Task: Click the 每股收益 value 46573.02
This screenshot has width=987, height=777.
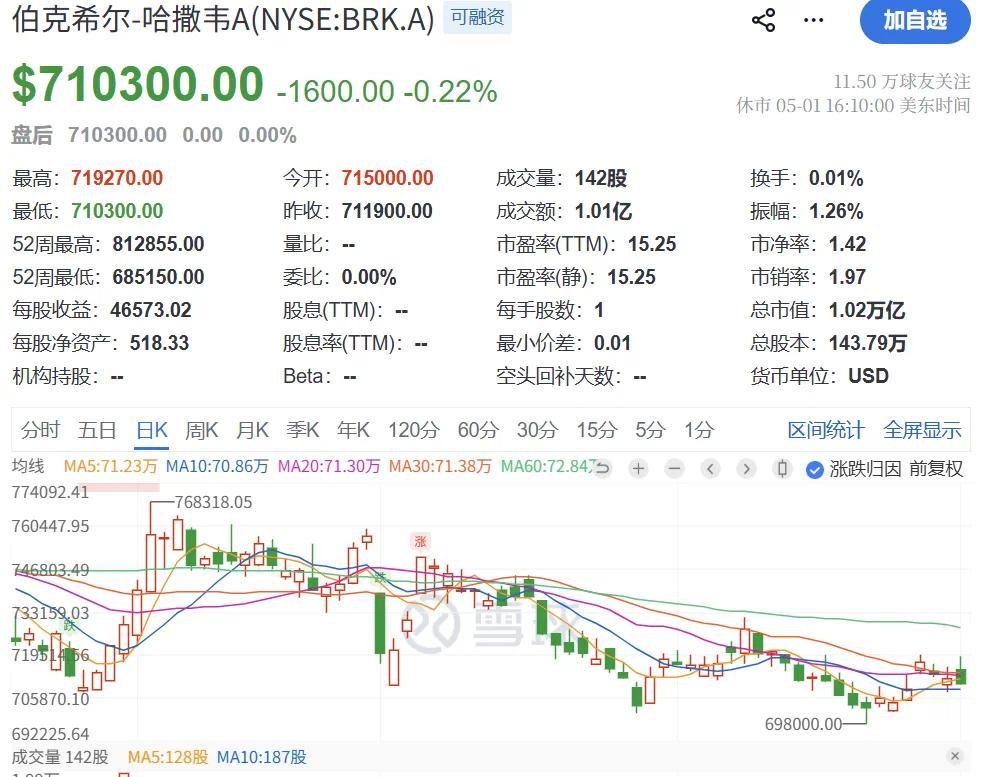Action: pos(151,310)
